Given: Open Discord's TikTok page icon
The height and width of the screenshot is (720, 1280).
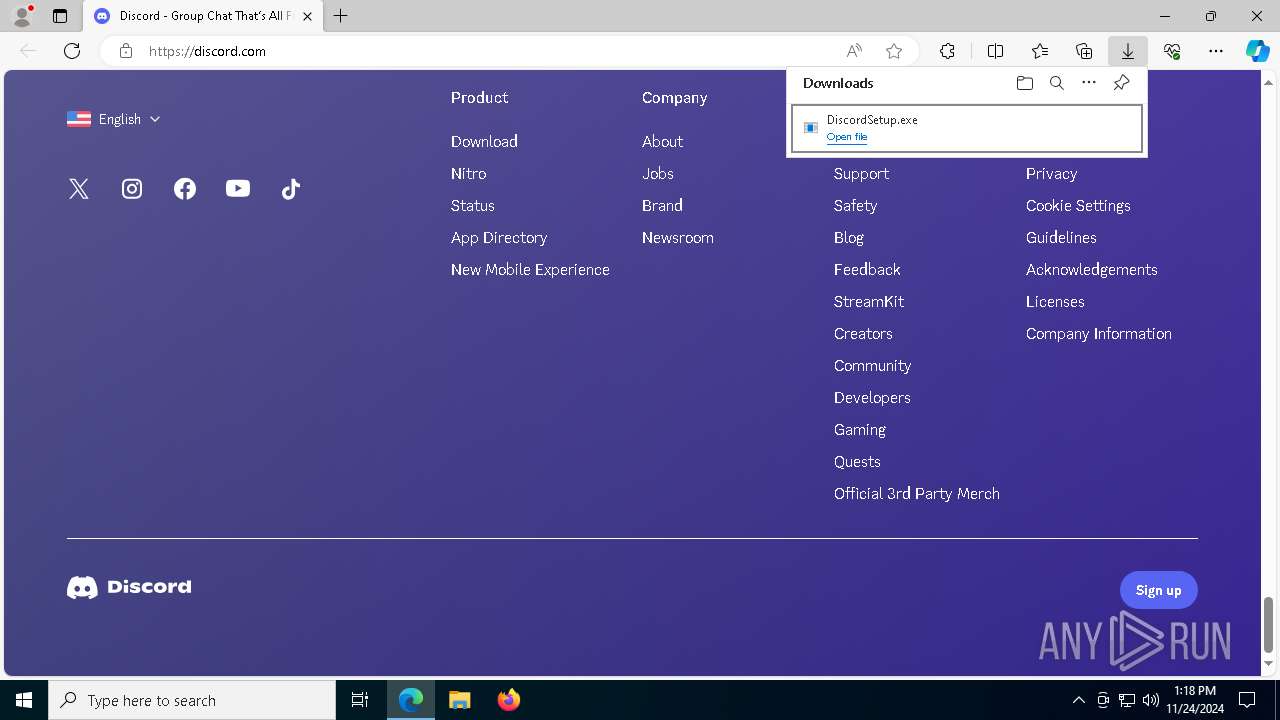Looking at the screenshot, I should (x=291, y=189).
